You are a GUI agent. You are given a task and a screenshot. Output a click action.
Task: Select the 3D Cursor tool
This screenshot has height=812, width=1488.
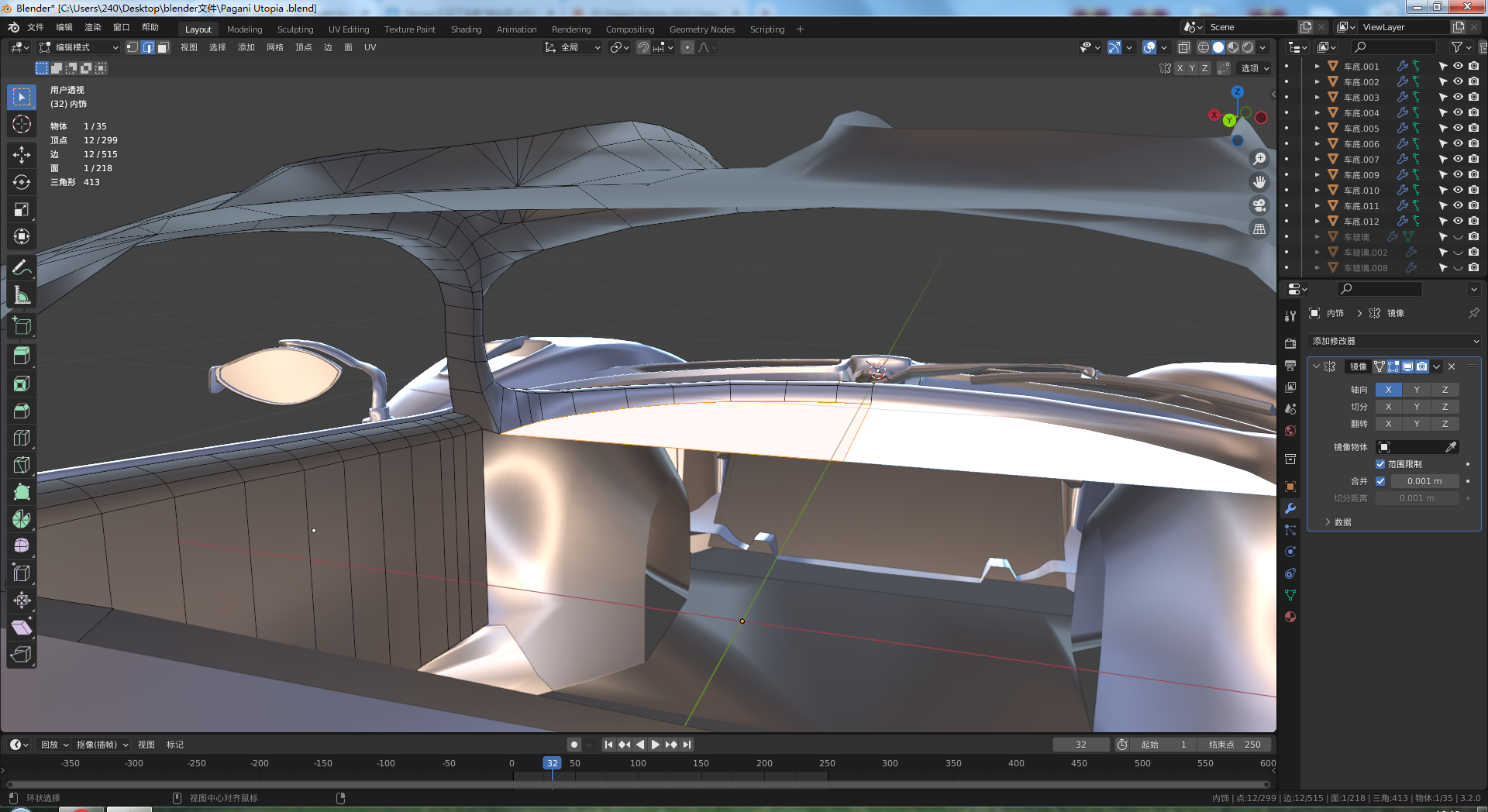click(x=22, y=124)
